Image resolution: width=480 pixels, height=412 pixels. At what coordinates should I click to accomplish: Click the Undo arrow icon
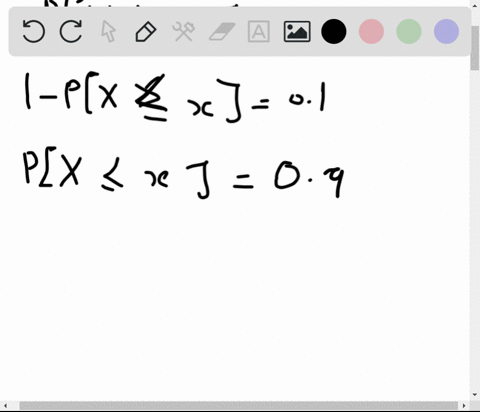(x=33, y=31)
